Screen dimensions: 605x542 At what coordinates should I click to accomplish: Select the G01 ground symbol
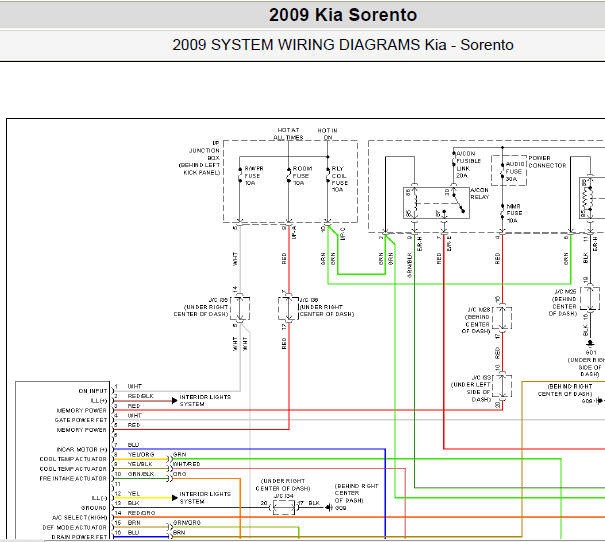(x=590, y=343)
